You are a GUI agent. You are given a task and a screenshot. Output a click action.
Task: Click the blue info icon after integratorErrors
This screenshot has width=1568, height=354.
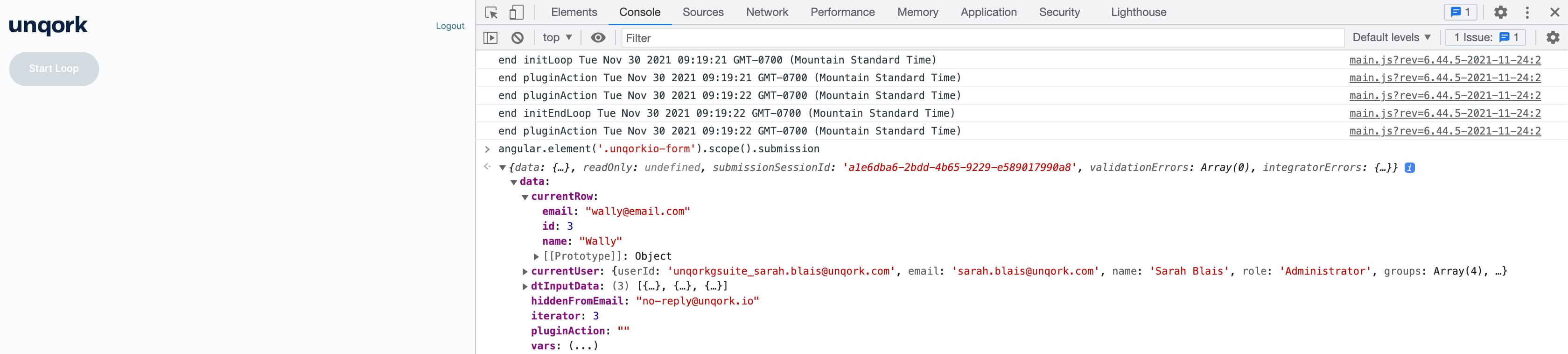[1409, 168]
